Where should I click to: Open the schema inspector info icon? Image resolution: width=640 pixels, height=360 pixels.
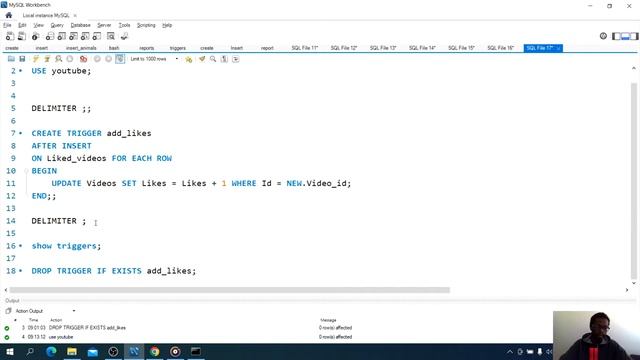(x=36, y=36)
